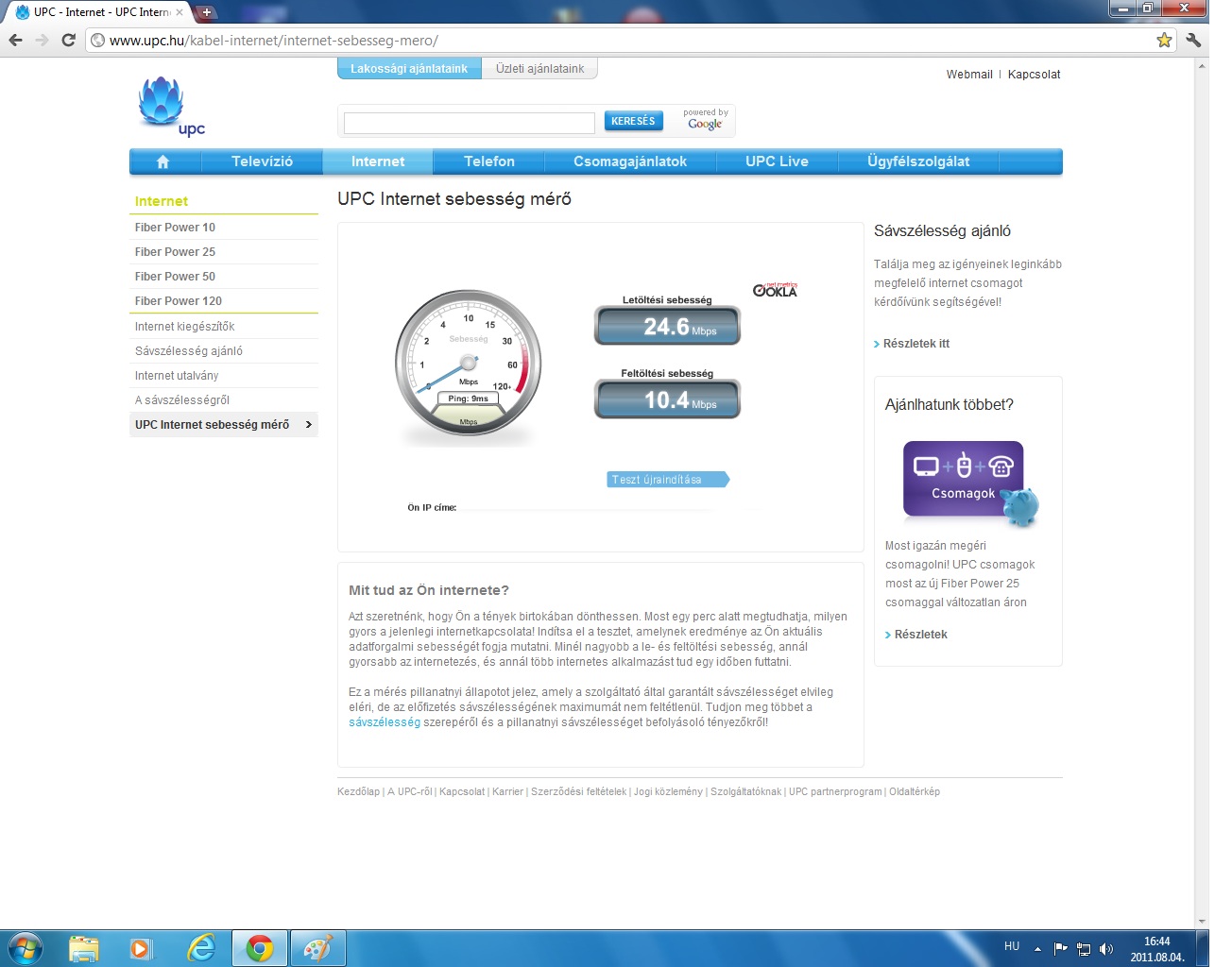Open the media player taskbar icon
This screenshot has height=967, width=1232.
click(141, 948)
